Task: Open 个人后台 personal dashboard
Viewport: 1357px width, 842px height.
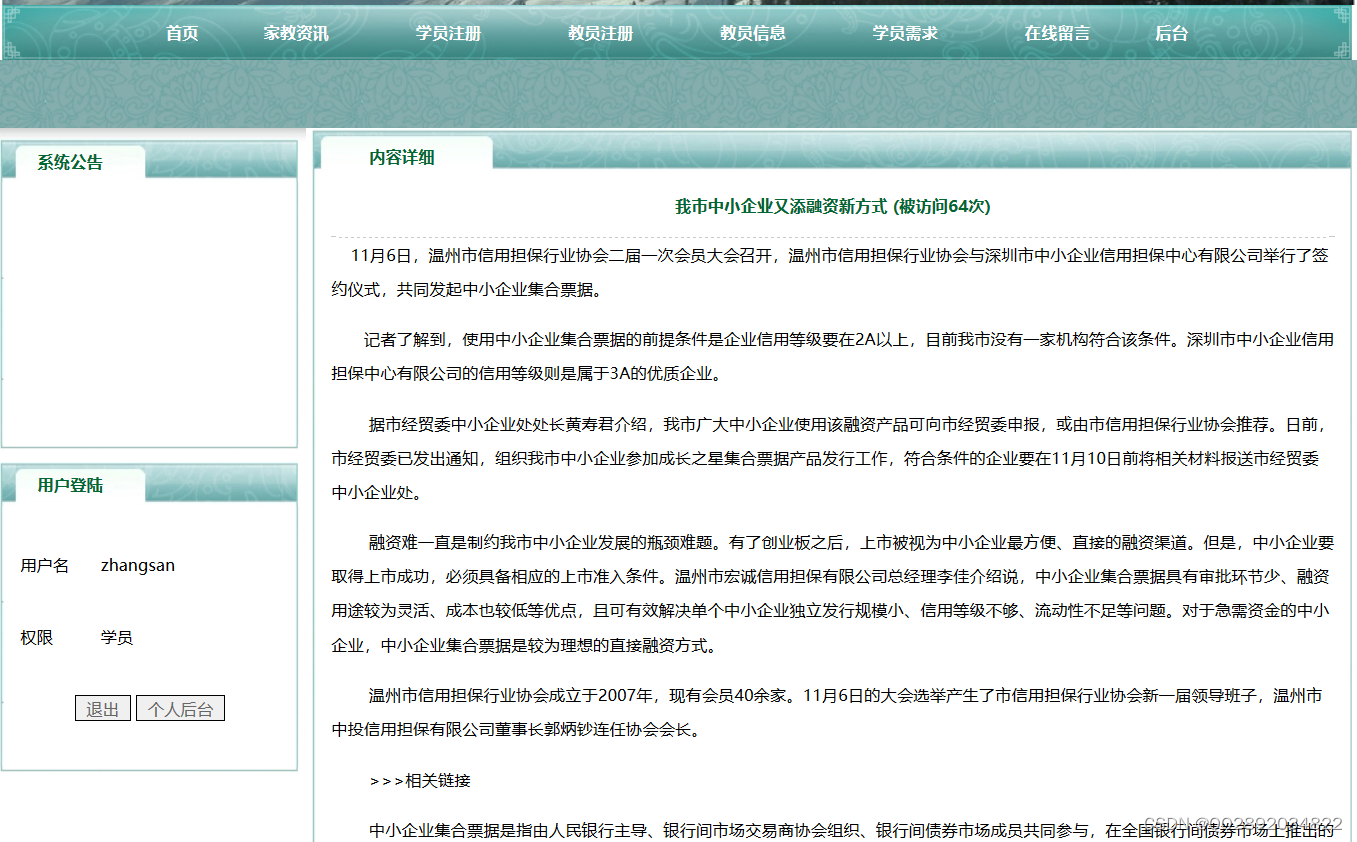Action: point(180,708)
